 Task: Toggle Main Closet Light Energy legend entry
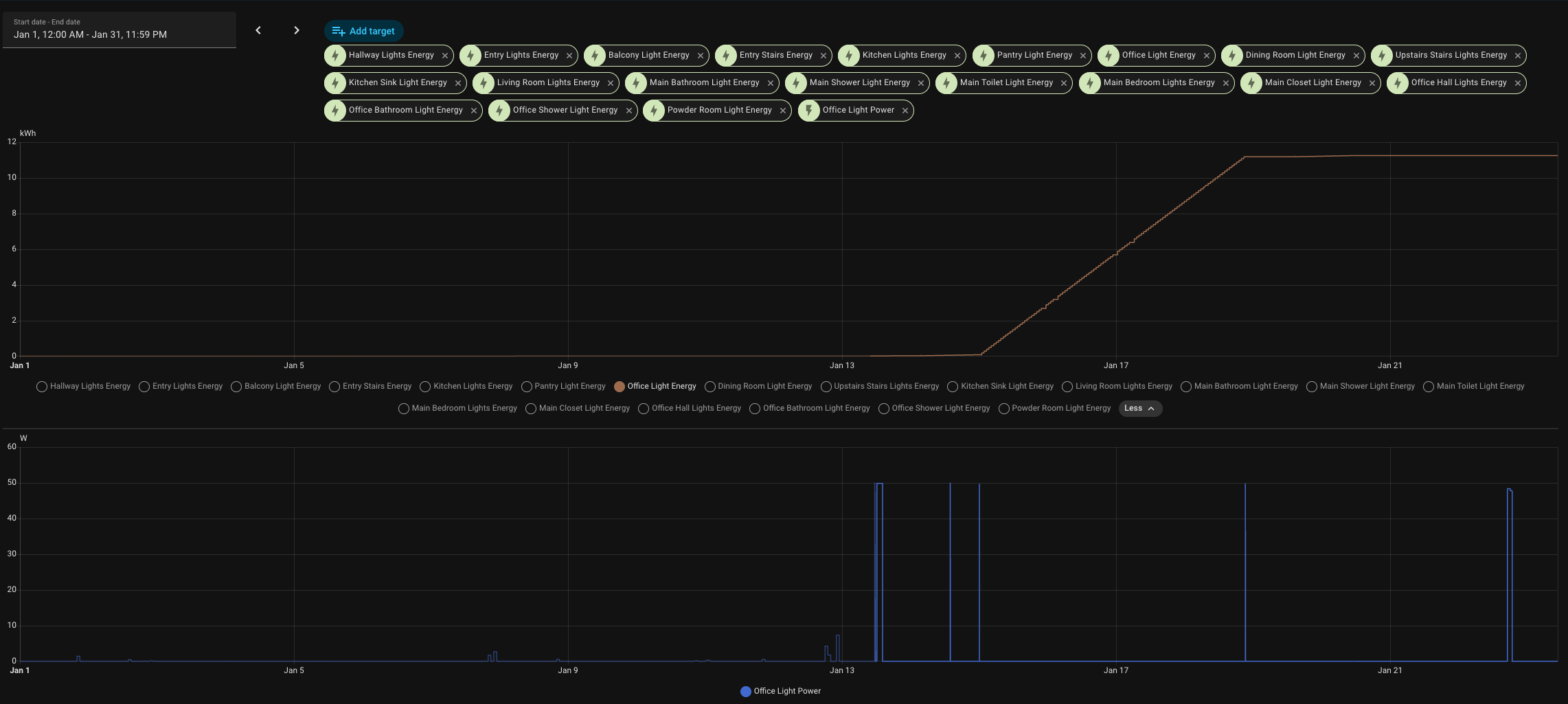(578, 409)
